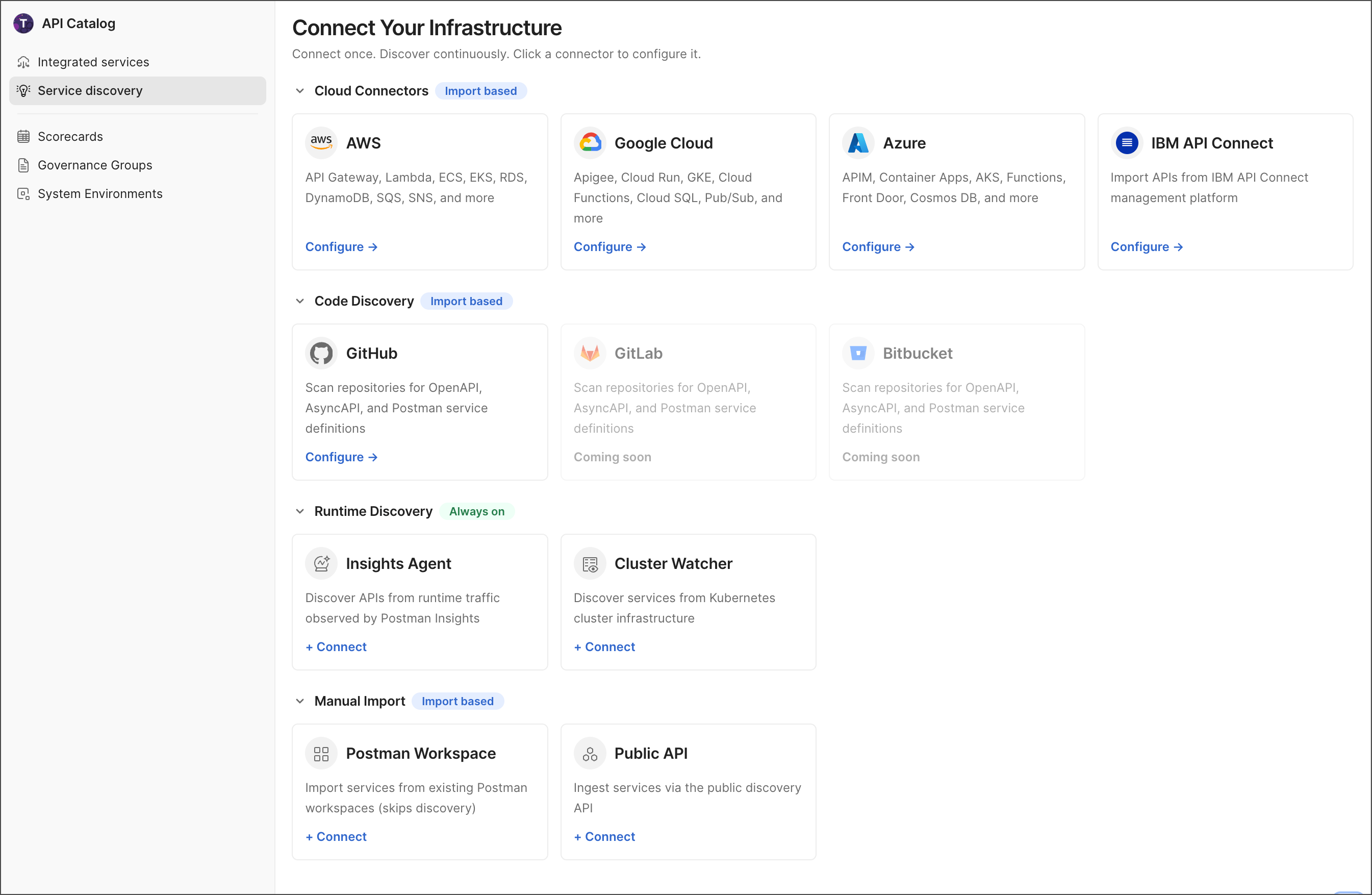This screenshot has width=1372, height=895.
Task: Click the Service discovery lightbulb icon
Action: pyautogui.click(x=23, y=90)
